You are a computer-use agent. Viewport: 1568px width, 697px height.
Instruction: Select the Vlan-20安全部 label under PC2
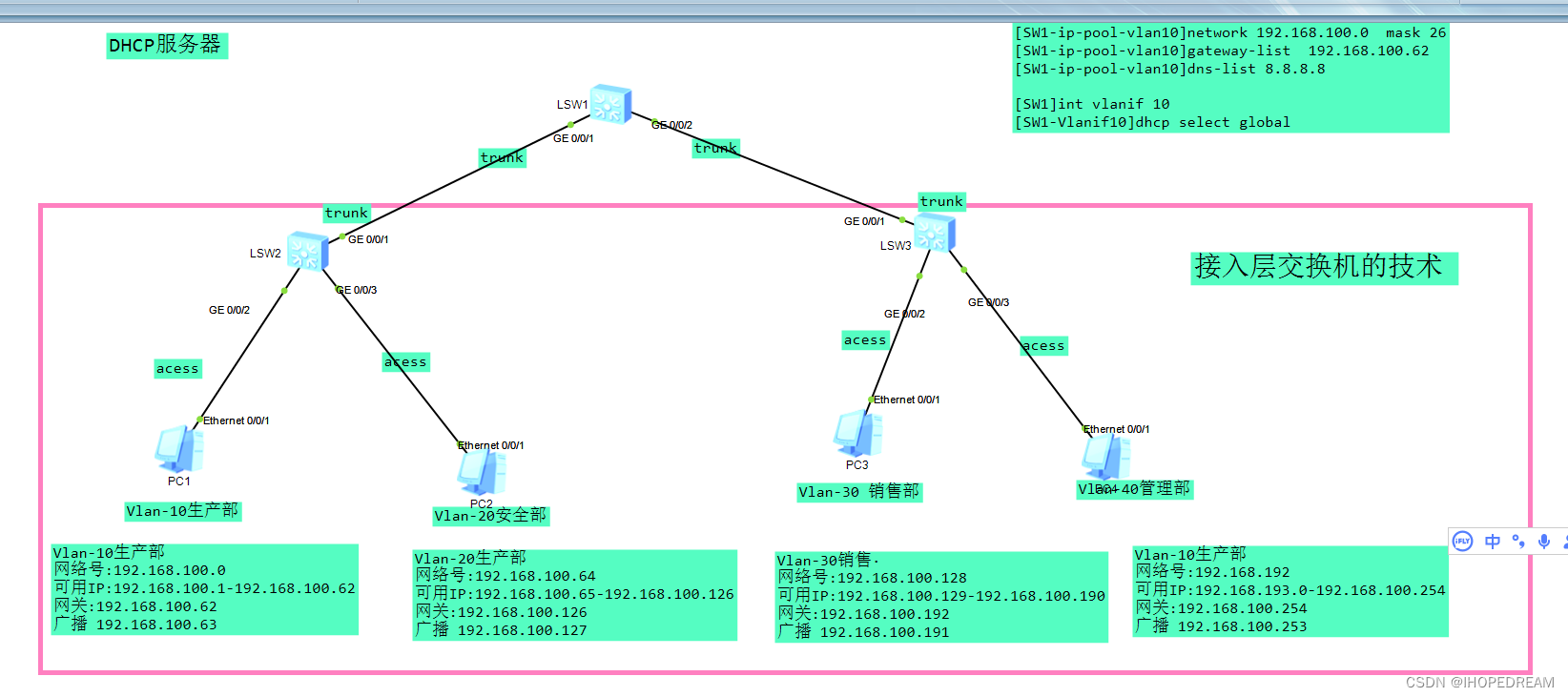point(491,516)
